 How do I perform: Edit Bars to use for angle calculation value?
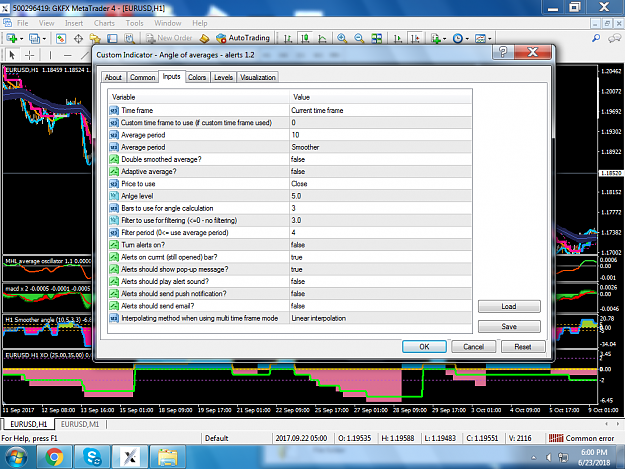click(x=381, y=208)
